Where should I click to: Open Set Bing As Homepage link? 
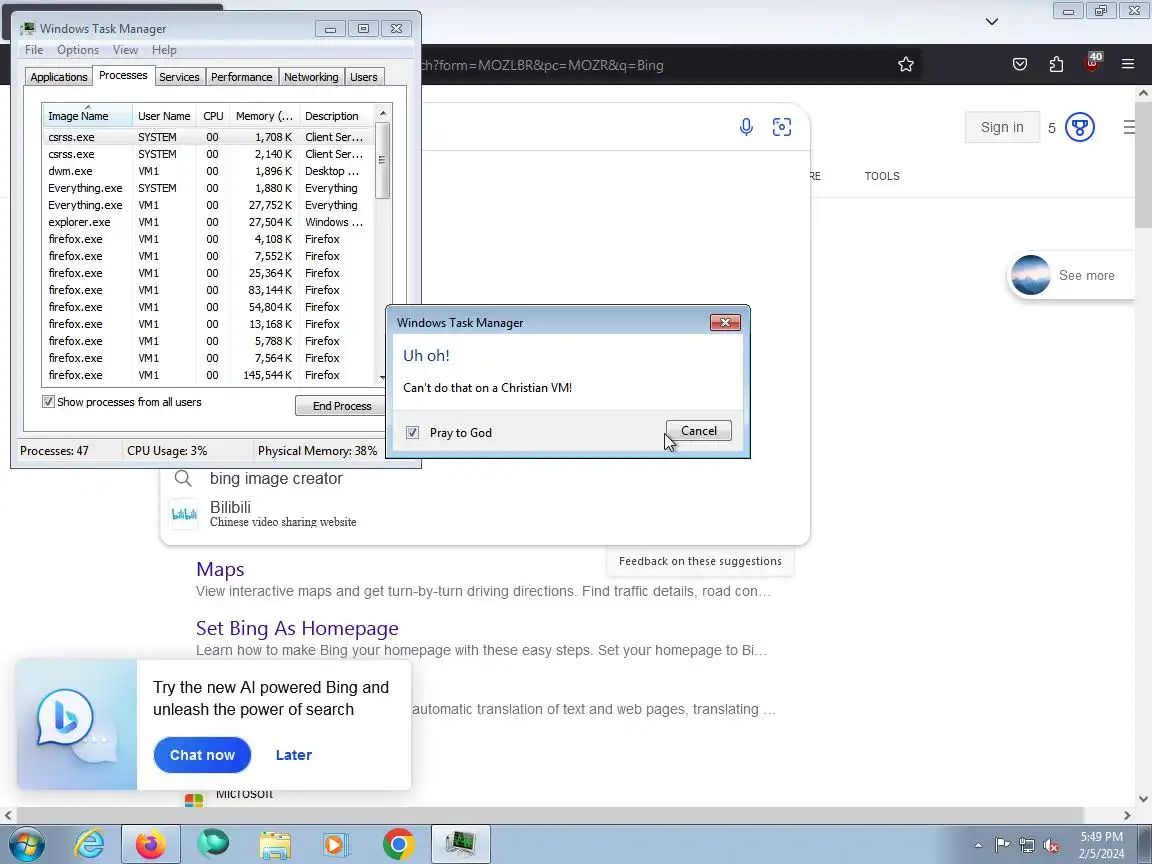pyautogui.click(x=297, y=628)
